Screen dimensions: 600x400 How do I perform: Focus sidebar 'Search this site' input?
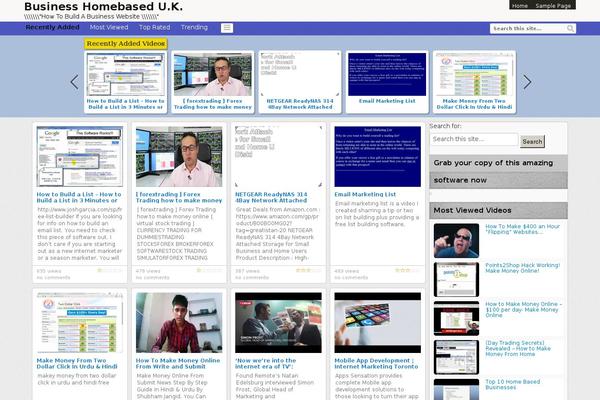pos(474,139)
